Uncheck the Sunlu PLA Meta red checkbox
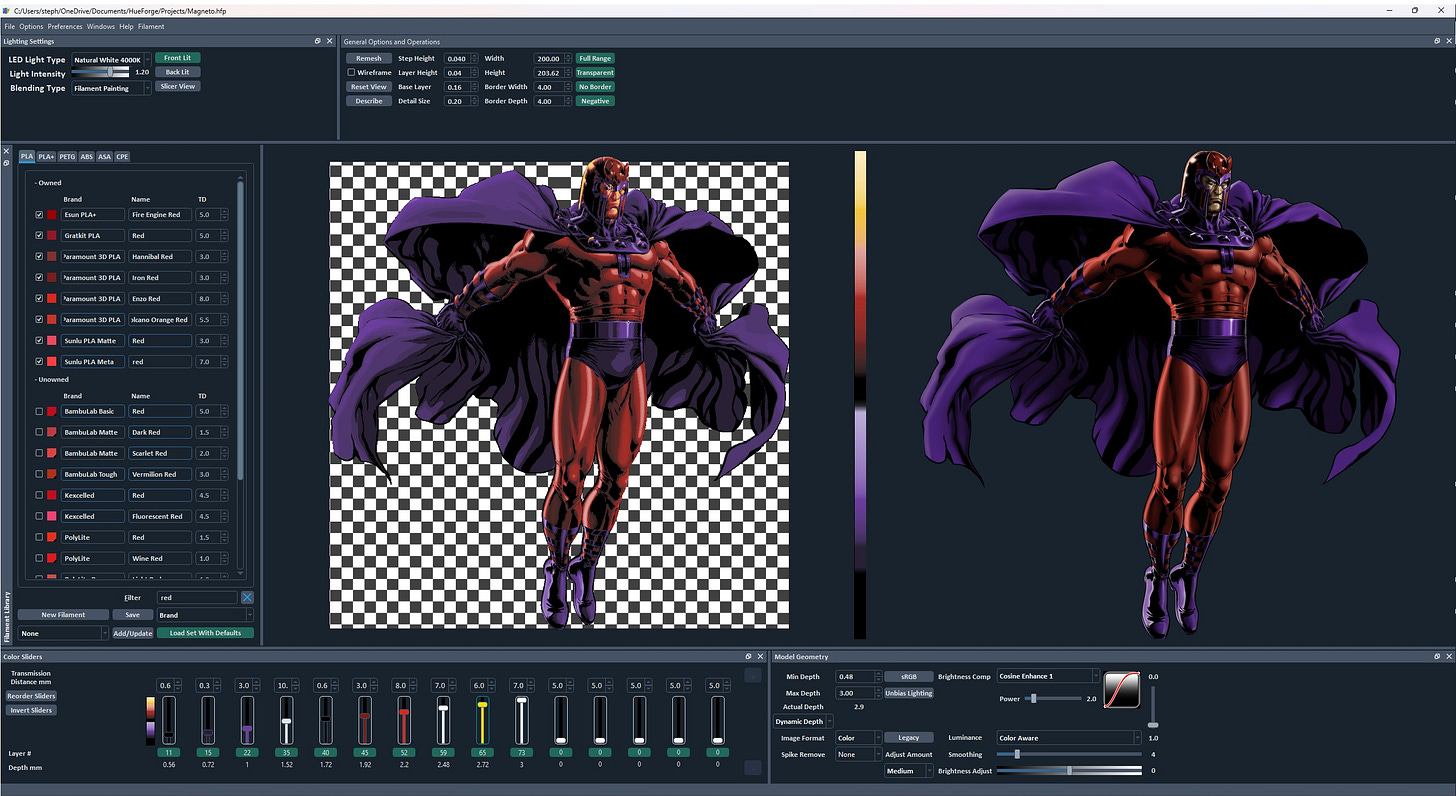Viewport: 1456px width, 796px height. [39, 361]
